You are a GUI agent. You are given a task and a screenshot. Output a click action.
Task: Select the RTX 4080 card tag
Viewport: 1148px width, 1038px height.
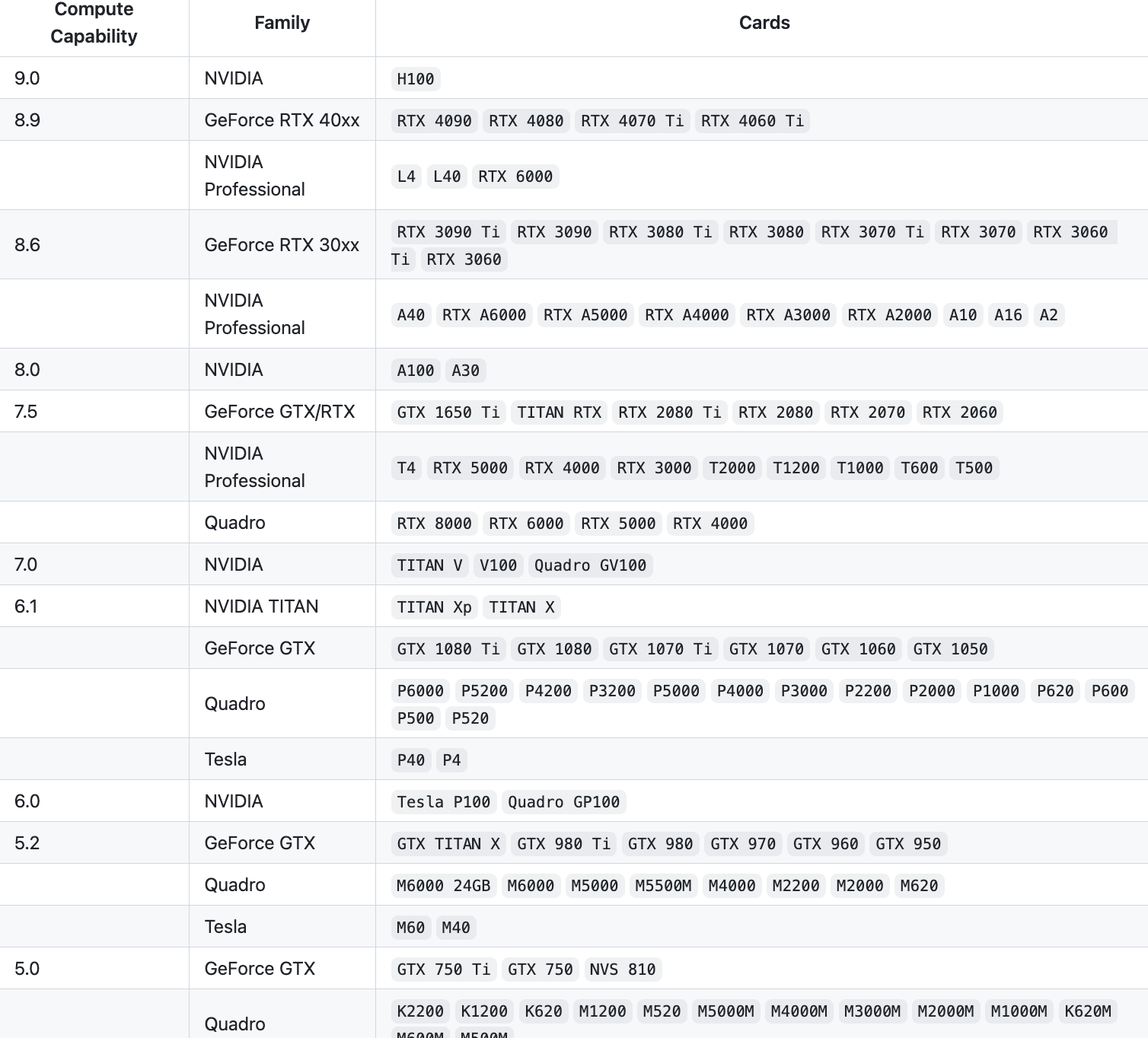coord(526,121)
